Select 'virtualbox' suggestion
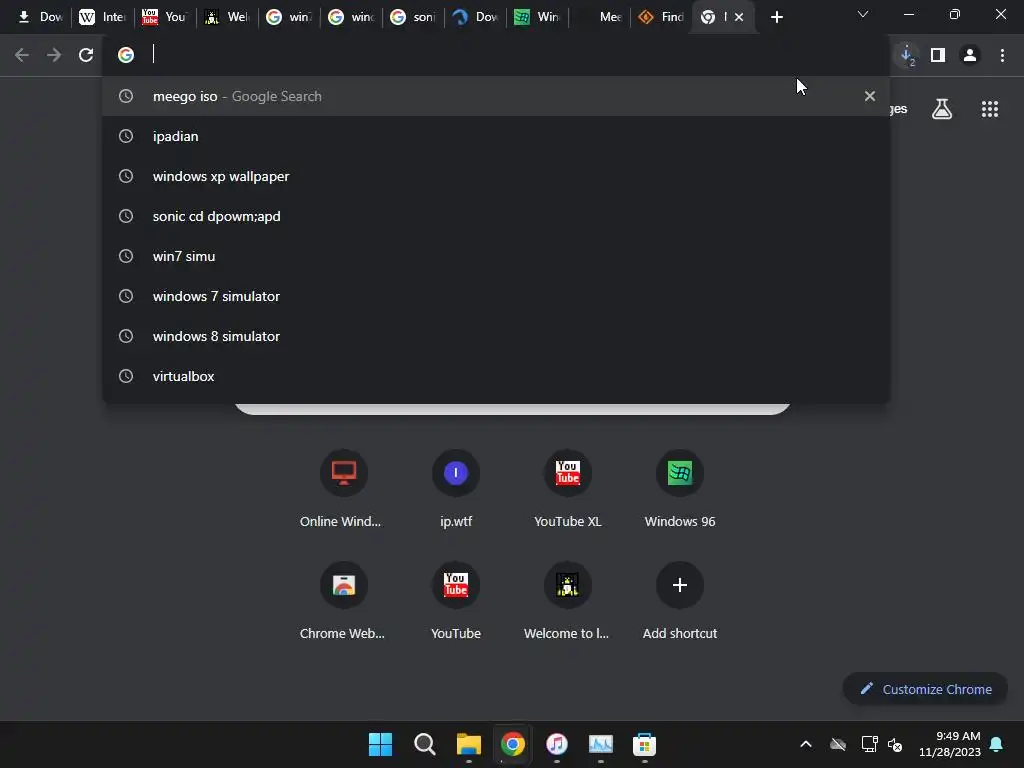 pyautogui.click(x=496, y=376)
